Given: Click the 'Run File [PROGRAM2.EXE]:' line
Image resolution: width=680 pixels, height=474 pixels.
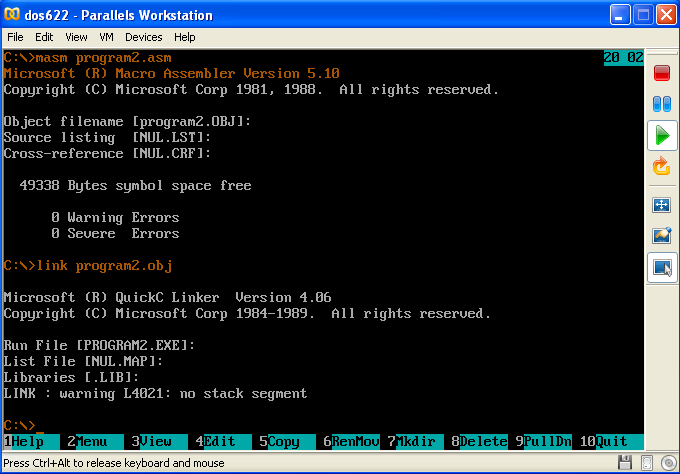Looking at the screenshot, I should tap(99, 345).
